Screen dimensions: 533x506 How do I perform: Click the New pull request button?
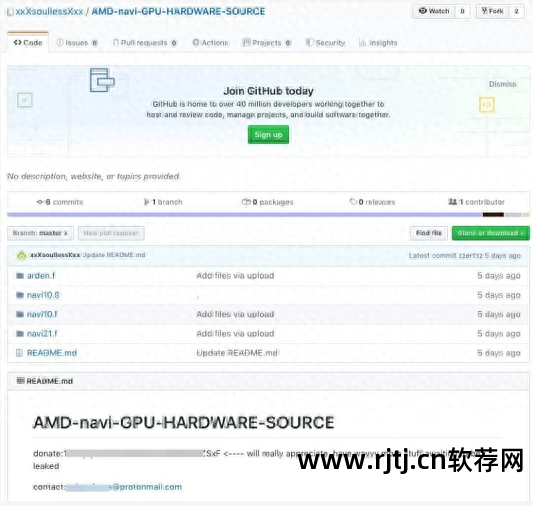(111, 233)
